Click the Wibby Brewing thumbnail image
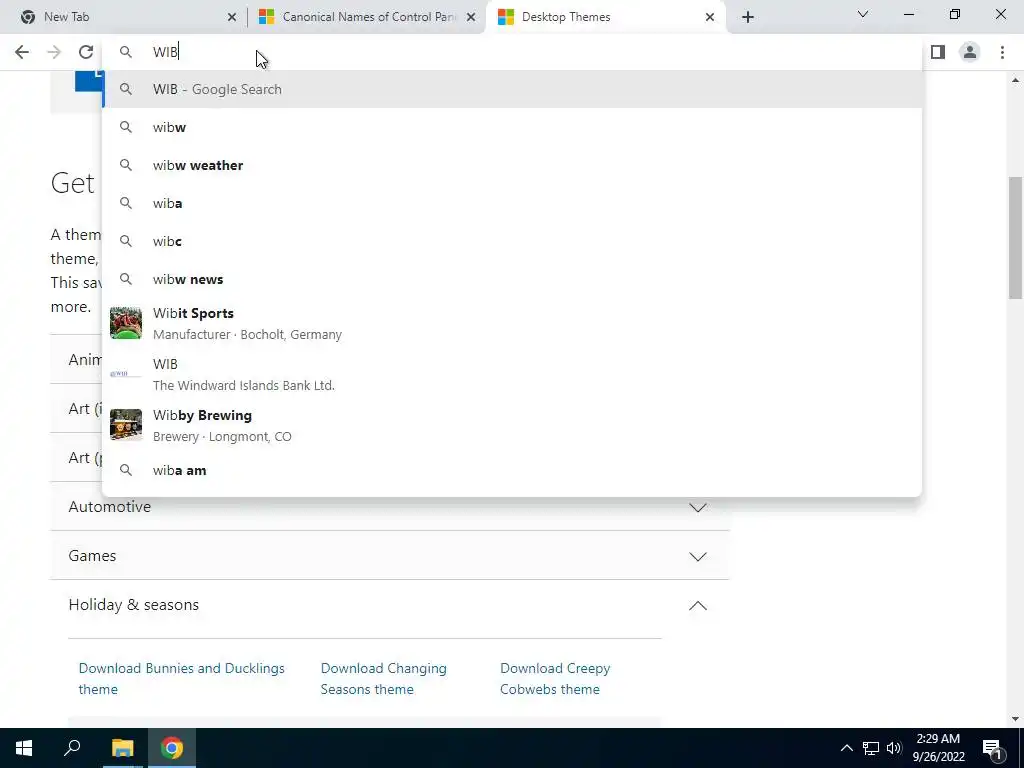This screenshot has height=768, width=1024. point(125,424)
